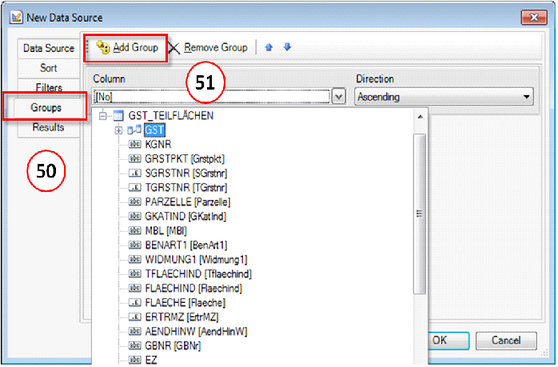The width and height of the screenshot is (558, 367).
Task: Click the numeric field icon beside SGRSTNR
Action: pos(135,173)
